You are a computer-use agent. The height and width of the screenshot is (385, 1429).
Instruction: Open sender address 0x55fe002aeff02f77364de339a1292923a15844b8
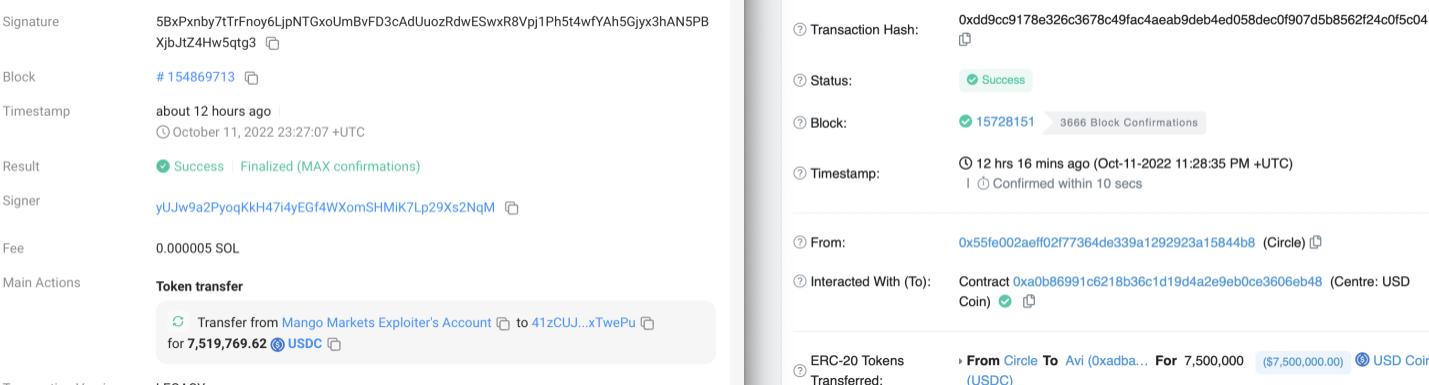tap(1107, 241)
